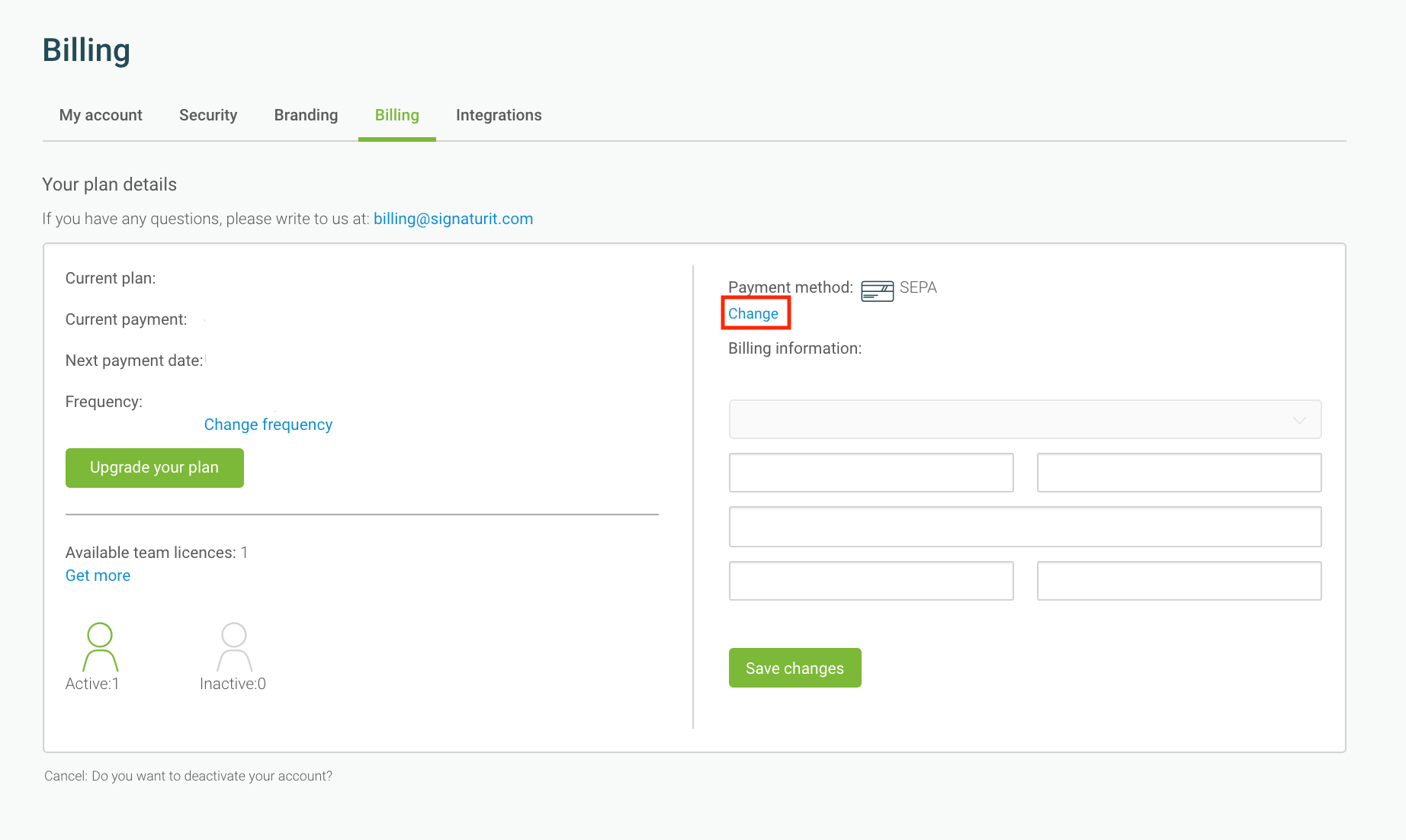Click the Active:1 label
Screen dimensions: 1406x840
(92, 684)
